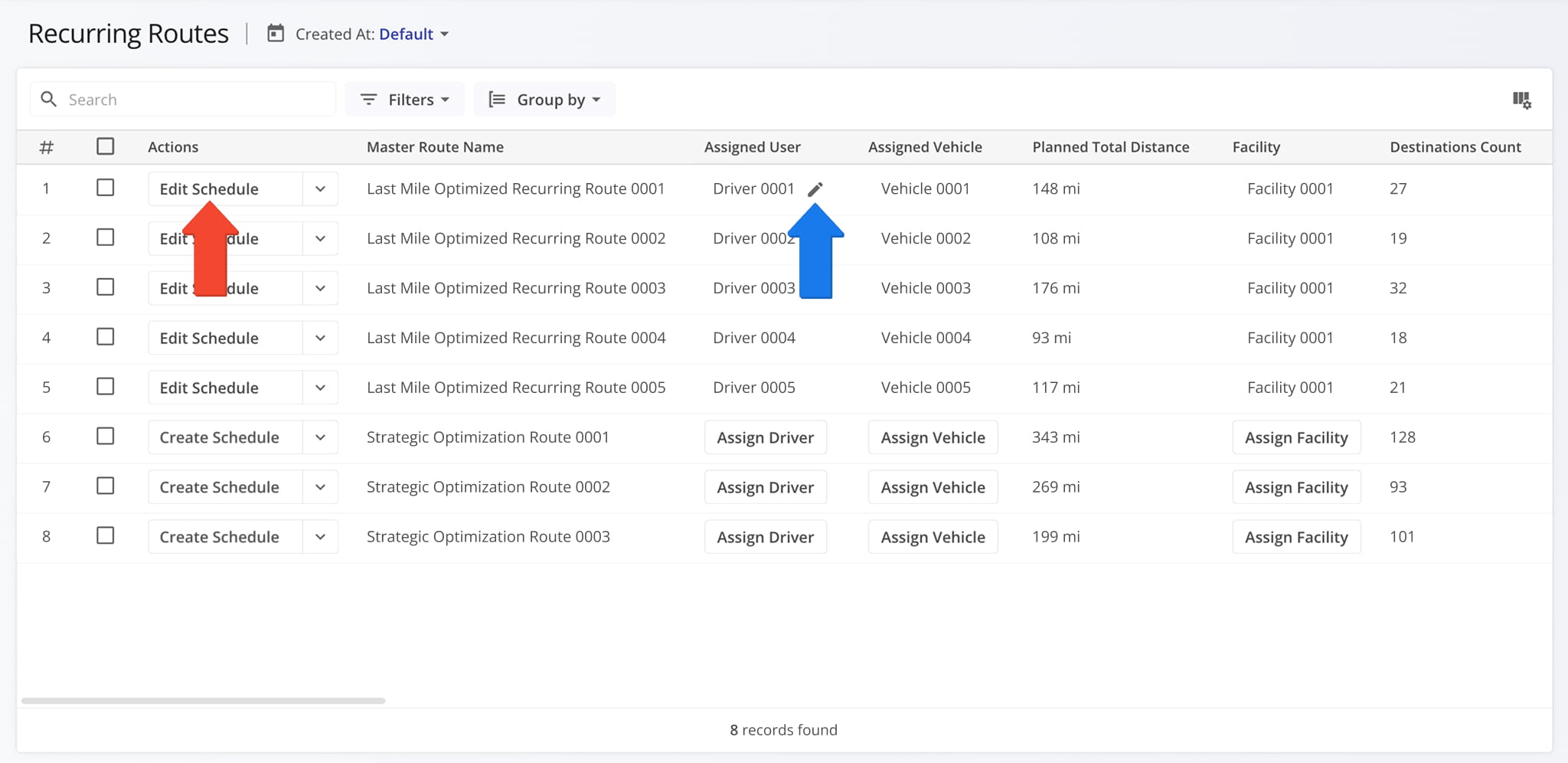Click the calendar icon beside Created At
Image resolution: width=1568 pixels, height=763 pixels.
[x=273, y=34]
